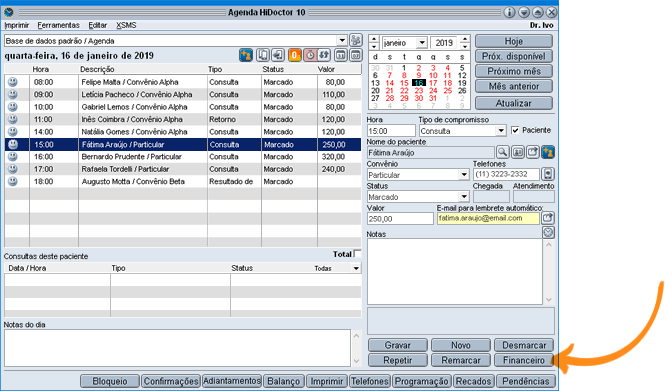
Task: Click the smiley icon for Gabriel Lemos row
Action: (x=13, y=106)
